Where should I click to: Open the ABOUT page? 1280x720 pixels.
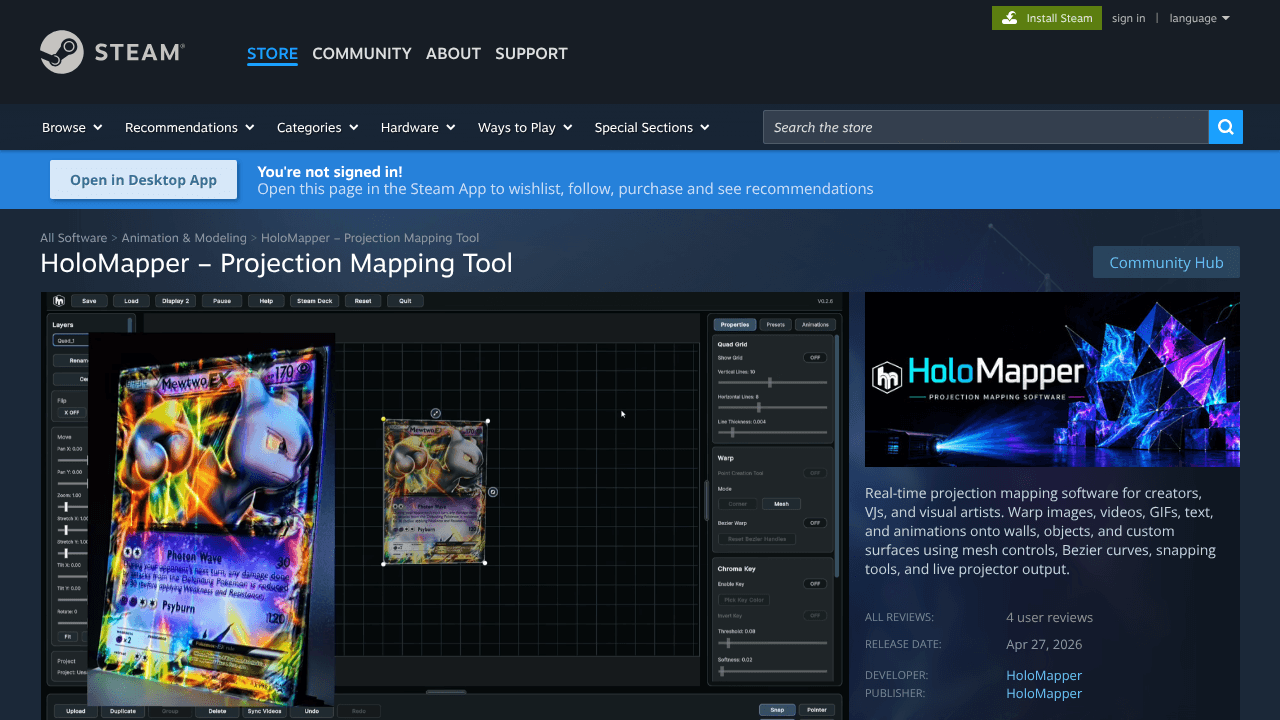453,53
